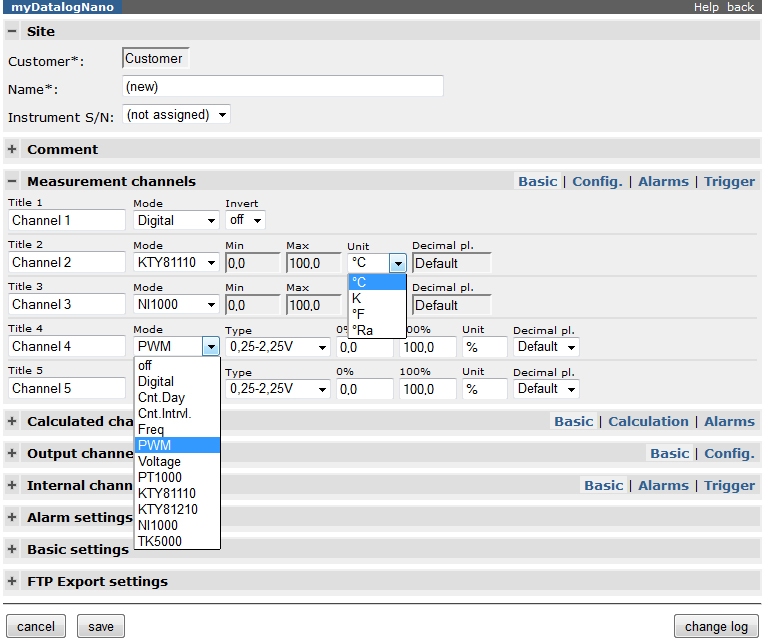Select K in the unit list

click(377, 298)
